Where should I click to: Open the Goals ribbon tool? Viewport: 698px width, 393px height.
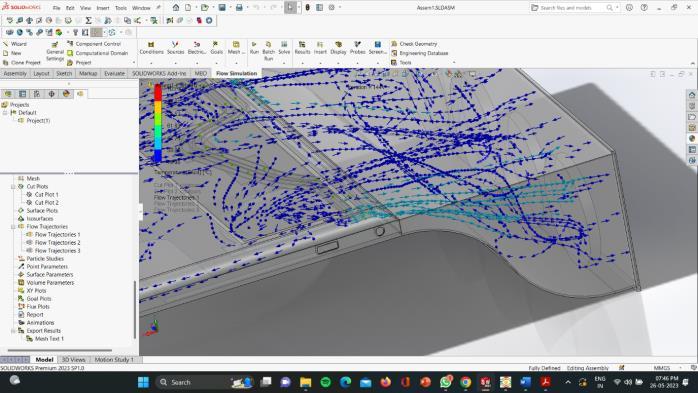coord(216,48)
